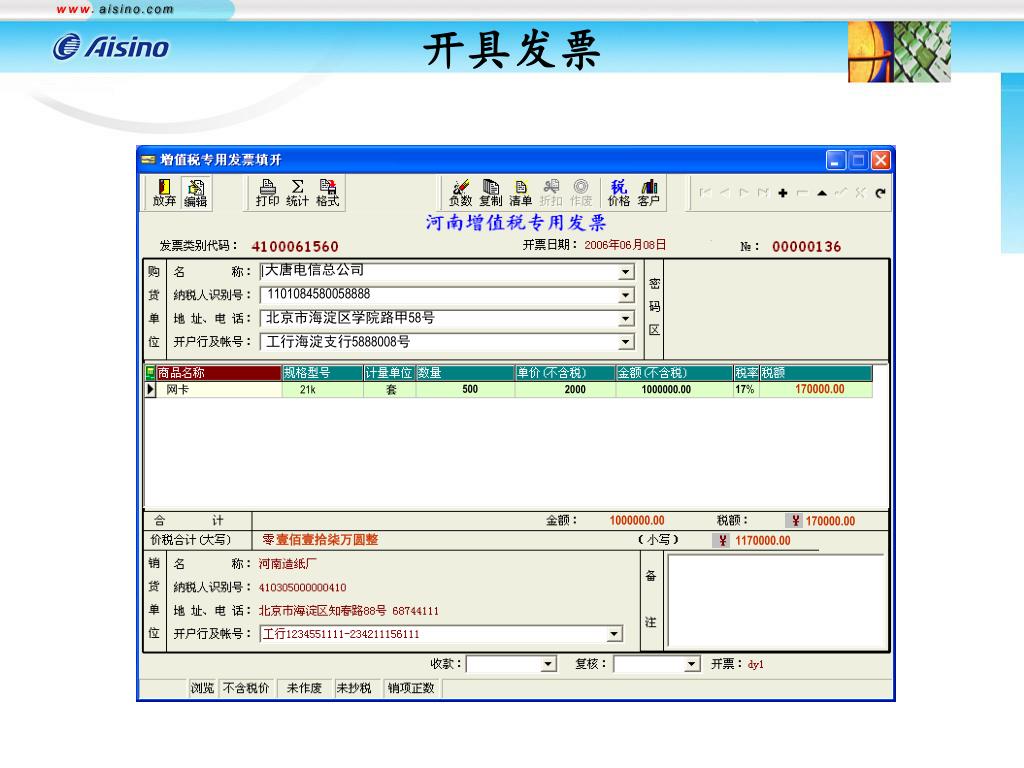Click the 格式 (format) toolbar icon
Image resolution: width=1024 pixels, height=768 pixels.
[x=328, y=193]
